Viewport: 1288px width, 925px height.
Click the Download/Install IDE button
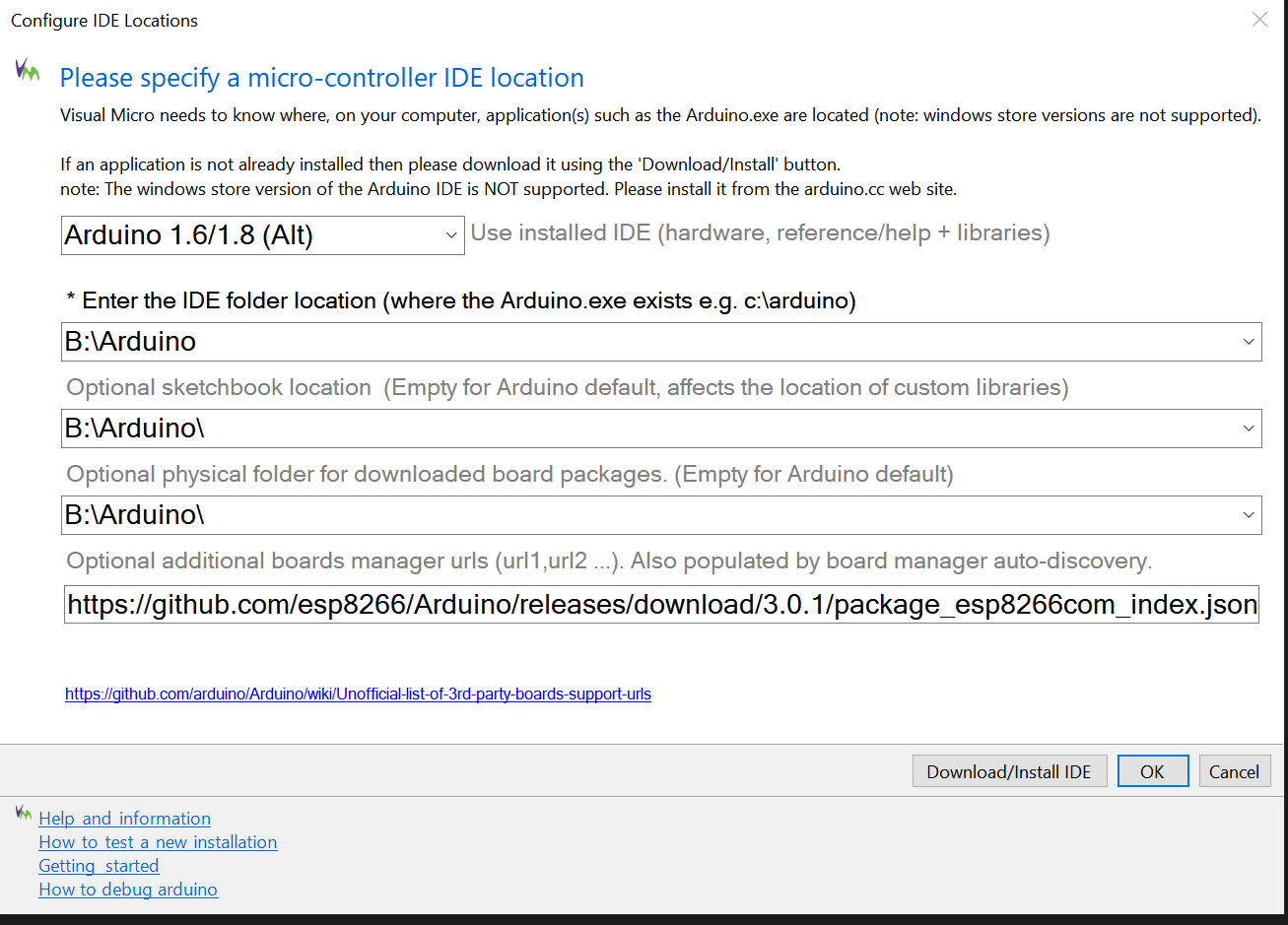1009,771
